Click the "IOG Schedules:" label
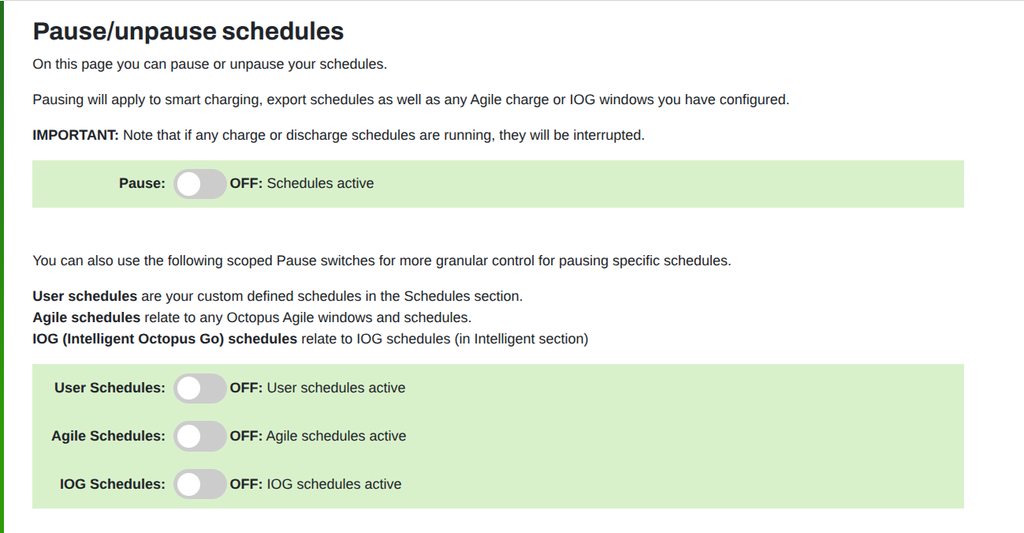The height and width of the screenshot is (533, 1024). pyautogui.click(x=112, y=484)
